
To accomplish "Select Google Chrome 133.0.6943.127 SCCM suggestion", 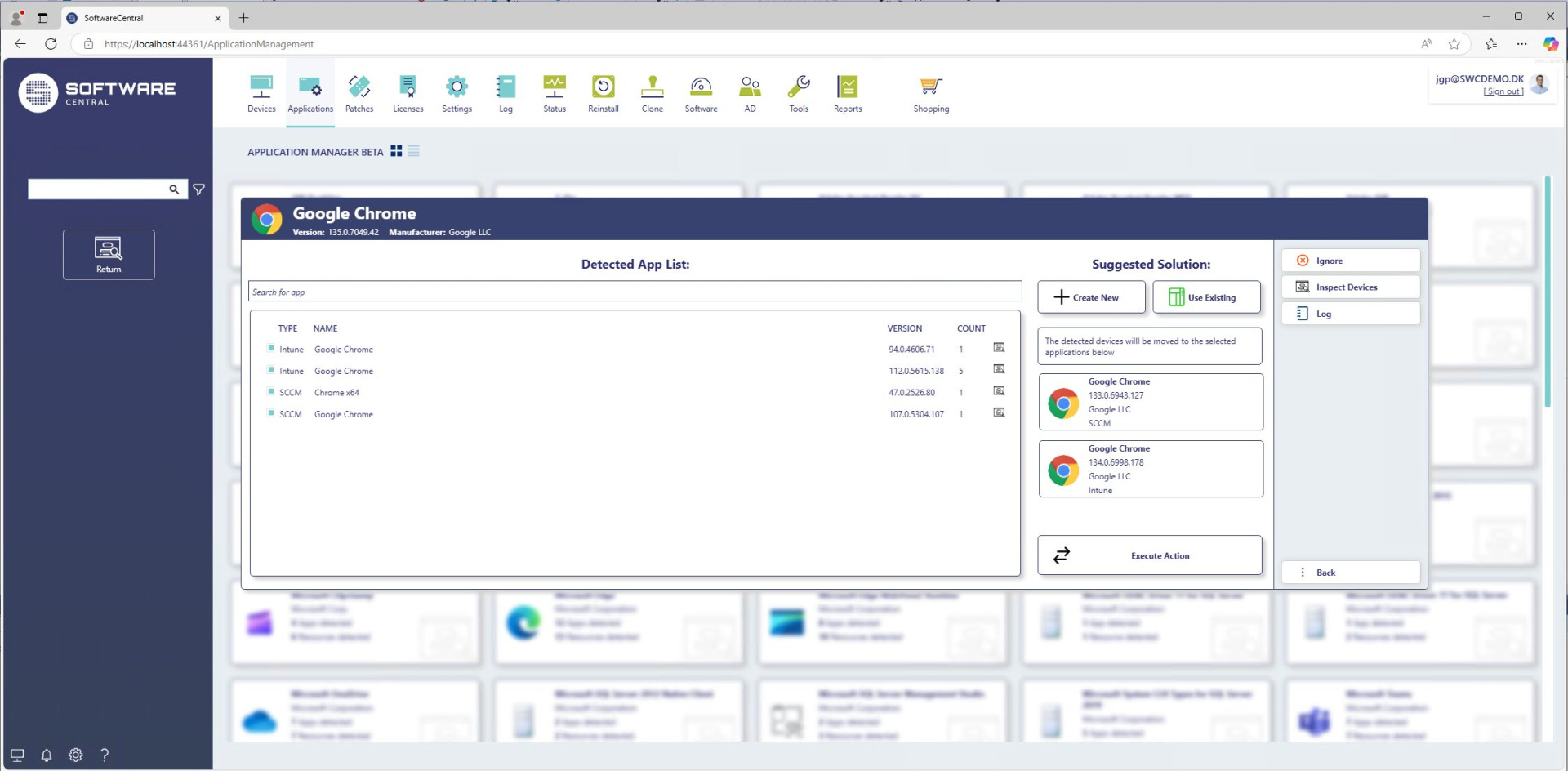I will (1151, 402).
